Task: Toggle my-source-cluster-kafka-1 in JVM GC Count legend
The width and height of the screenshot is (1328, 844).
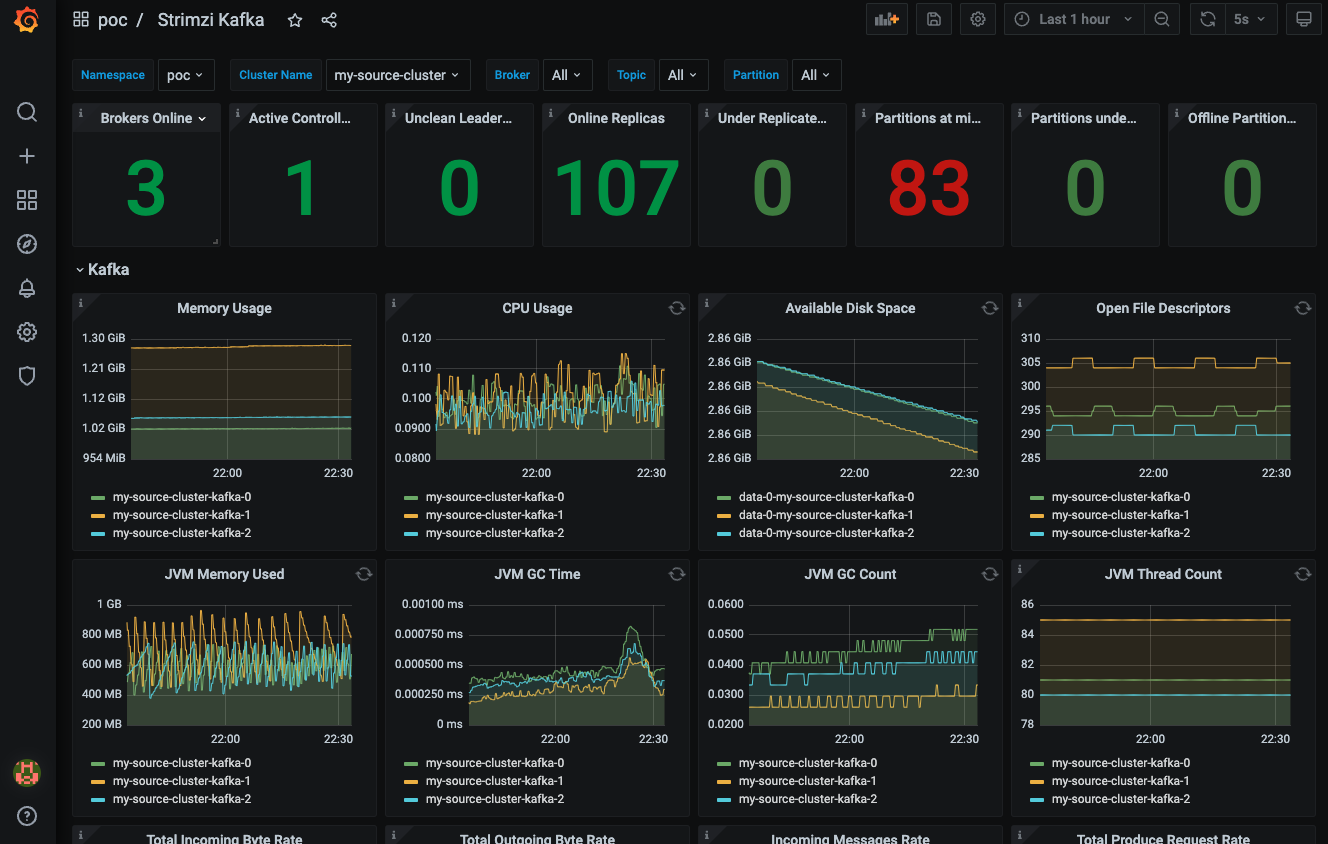Action: point(807,781)
